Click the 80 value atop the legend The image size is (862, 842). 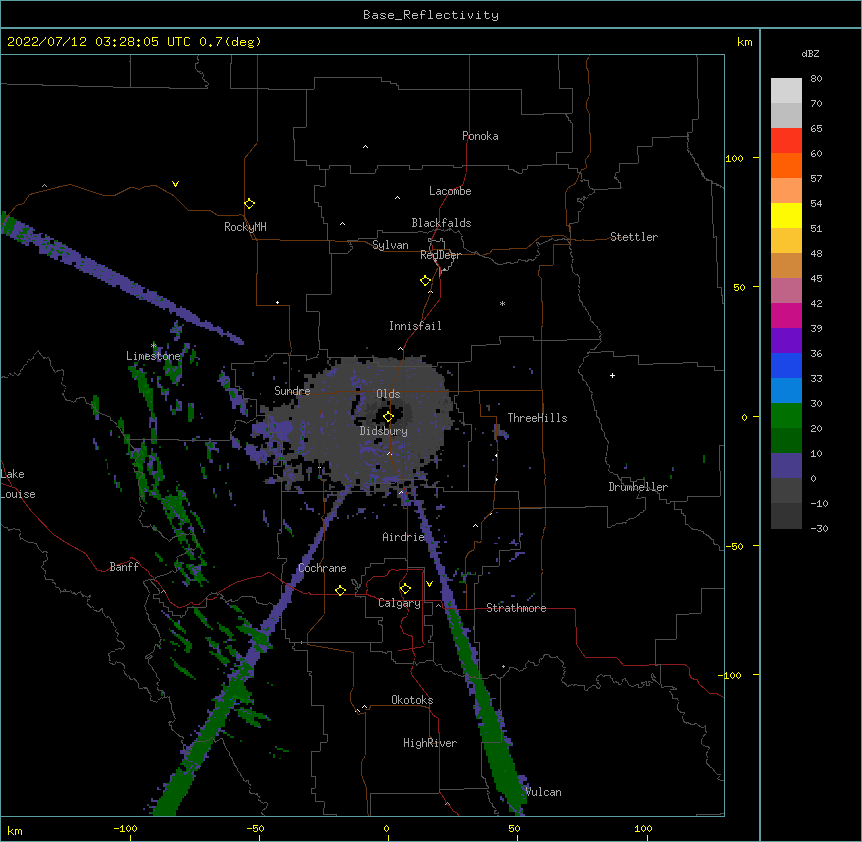[x=816, y=79]
